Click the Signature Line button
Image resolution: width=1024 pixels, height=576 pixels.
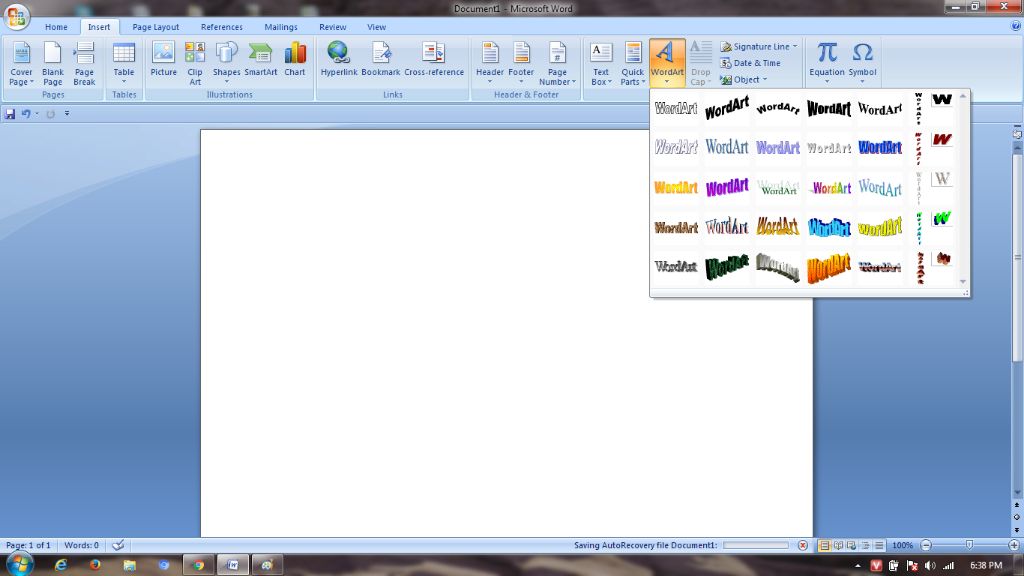(x=759, y=46)
